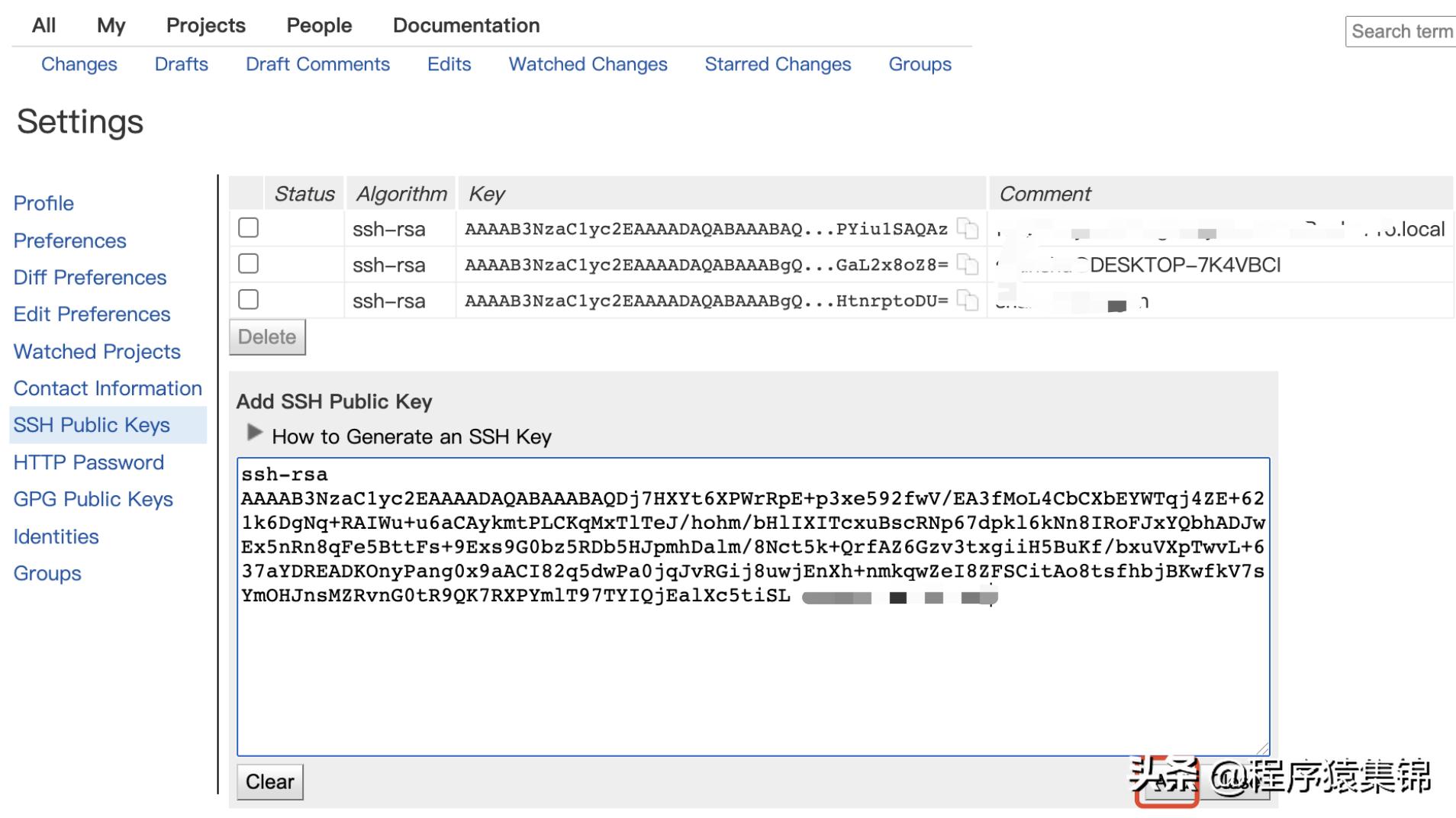Copy the third SSH key ending HtnrptoDU=
This screenshot has width=1456, height=818.
[967, 299]
